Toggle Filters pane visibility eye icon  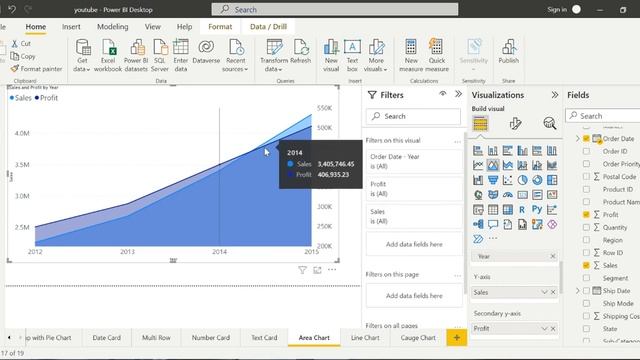coord(442,94)
